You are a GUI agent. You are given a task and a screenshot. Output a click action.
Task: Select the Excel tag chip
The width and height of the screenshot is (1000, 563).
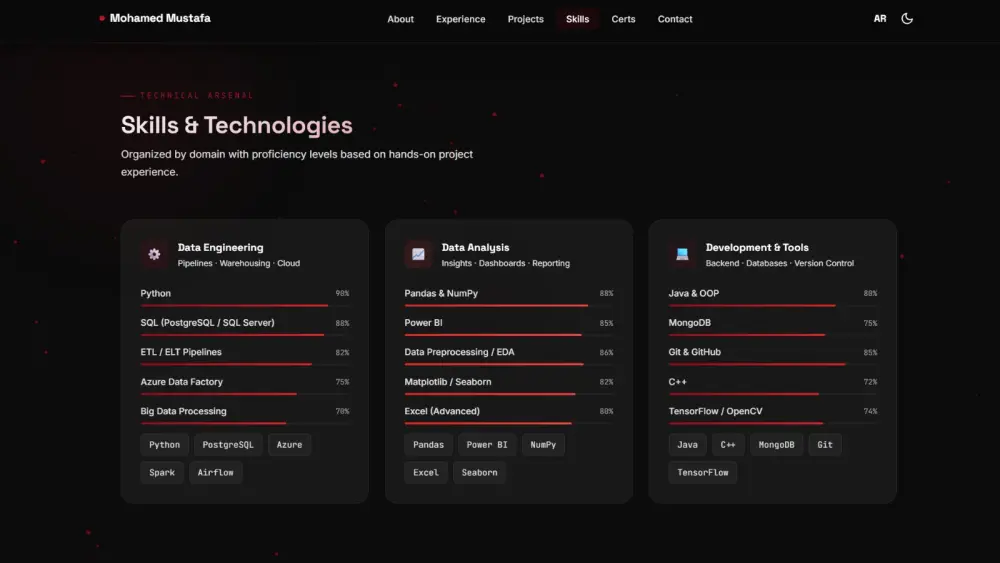(x=425, y=472)
